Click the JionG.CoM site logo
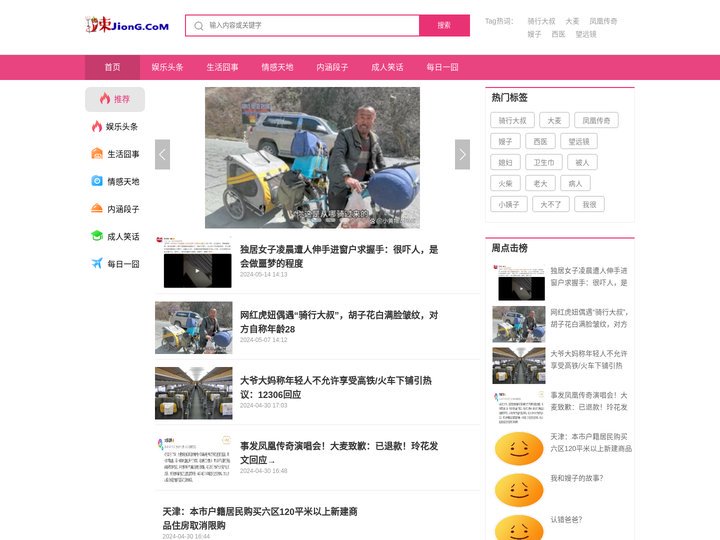Image resolution: width=720 pixels, height=540 pixels. click(x=127, y=25)
